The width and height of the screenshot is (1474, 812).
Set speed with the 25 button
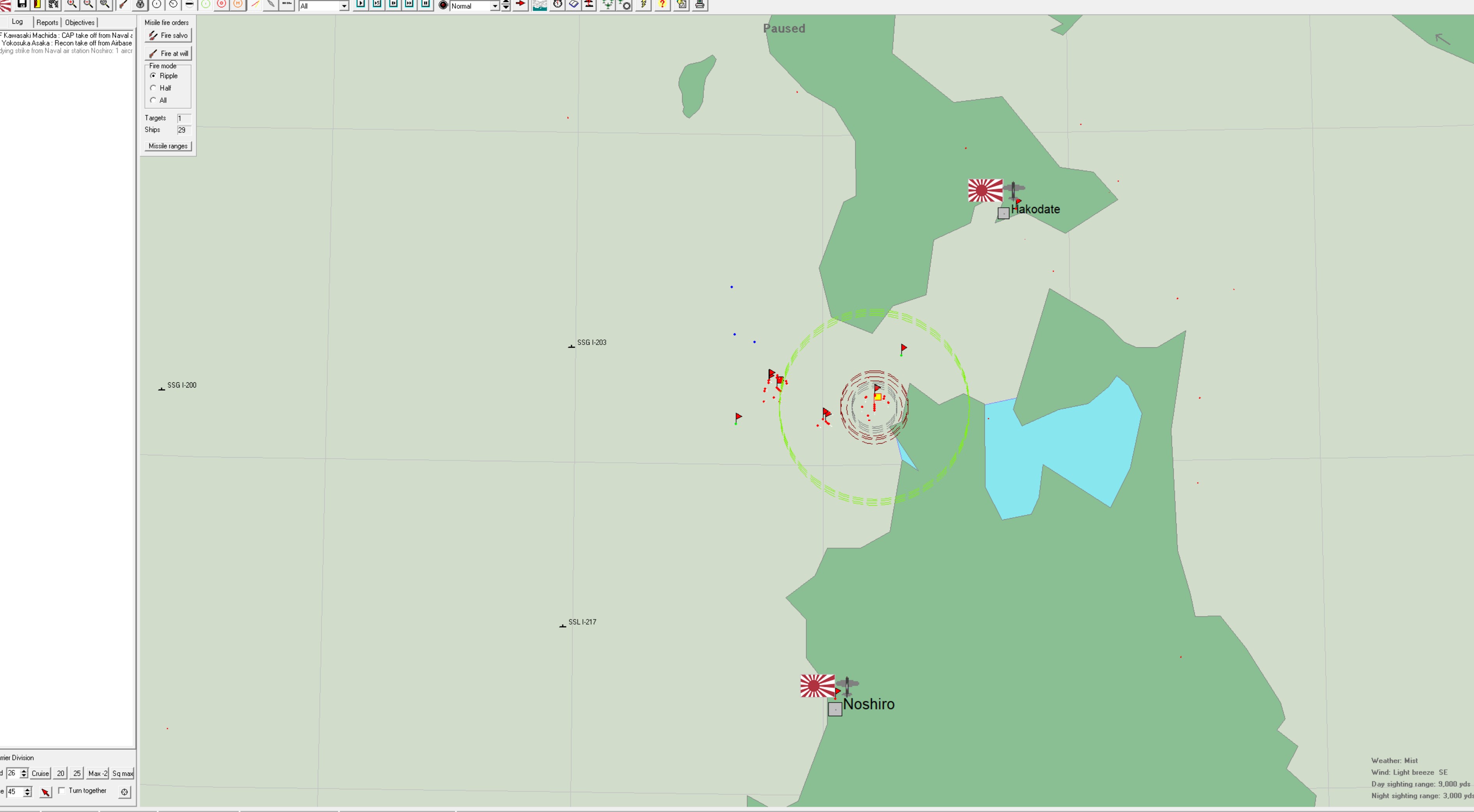[77, 773]
